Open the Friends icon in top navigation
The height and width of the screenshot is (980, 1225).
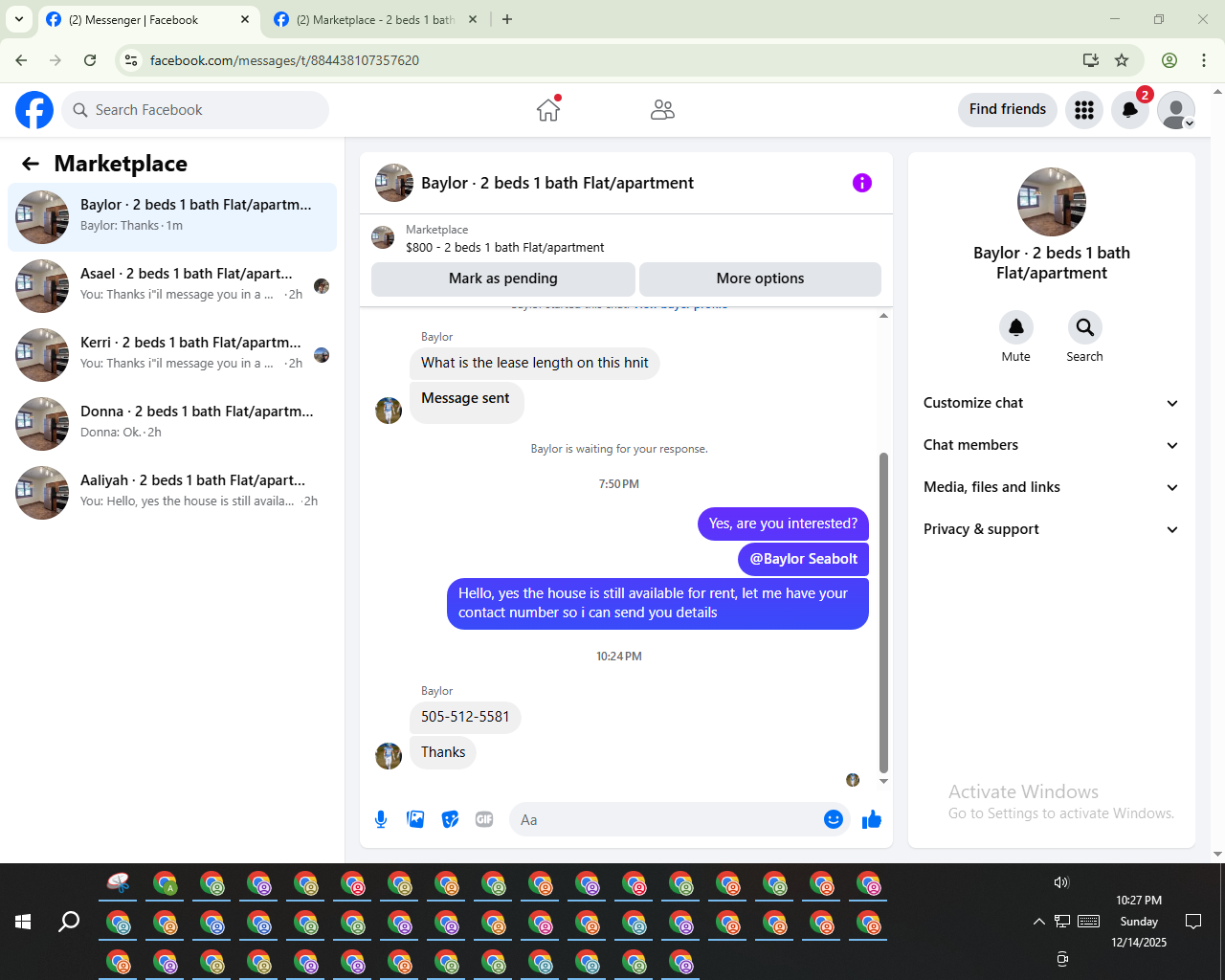662,110
